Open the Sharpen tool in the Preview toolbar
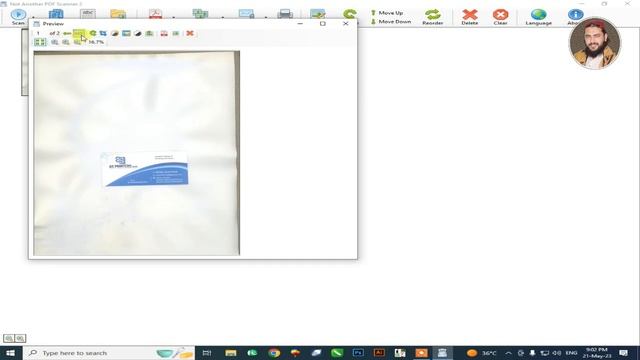This screenshot has width=640, height=360. pyautogui.click(x=149, y=33)
